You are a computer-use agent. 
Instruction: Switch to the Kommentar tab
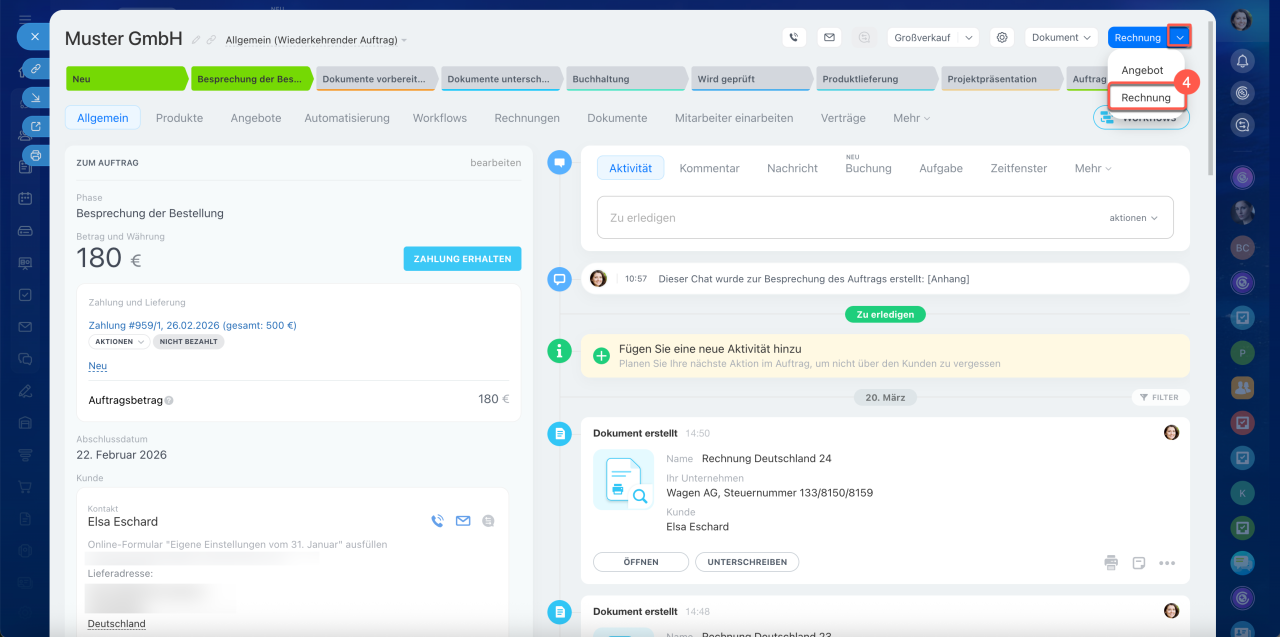(x=709, y=168)
